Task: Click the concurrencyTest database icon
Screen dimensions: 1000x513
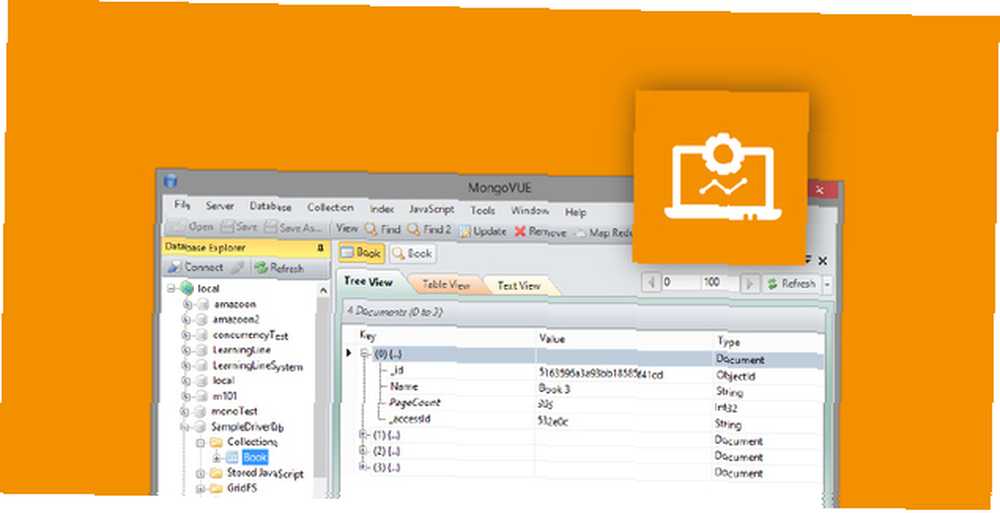Action: click(x=203, y=334)
